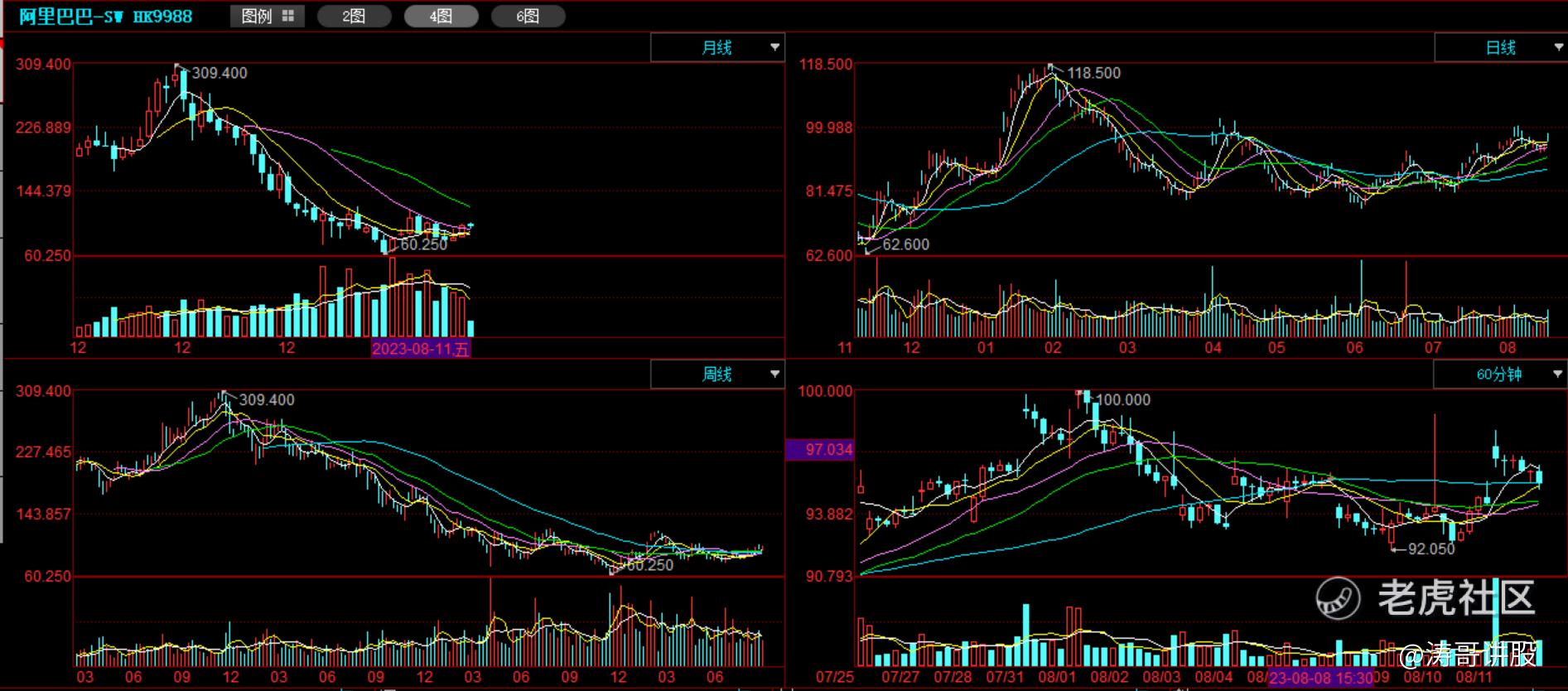Click the highlighted 97.034 price marker
Viewport: 1568px width, 691px height.
(x=819, y=450)
